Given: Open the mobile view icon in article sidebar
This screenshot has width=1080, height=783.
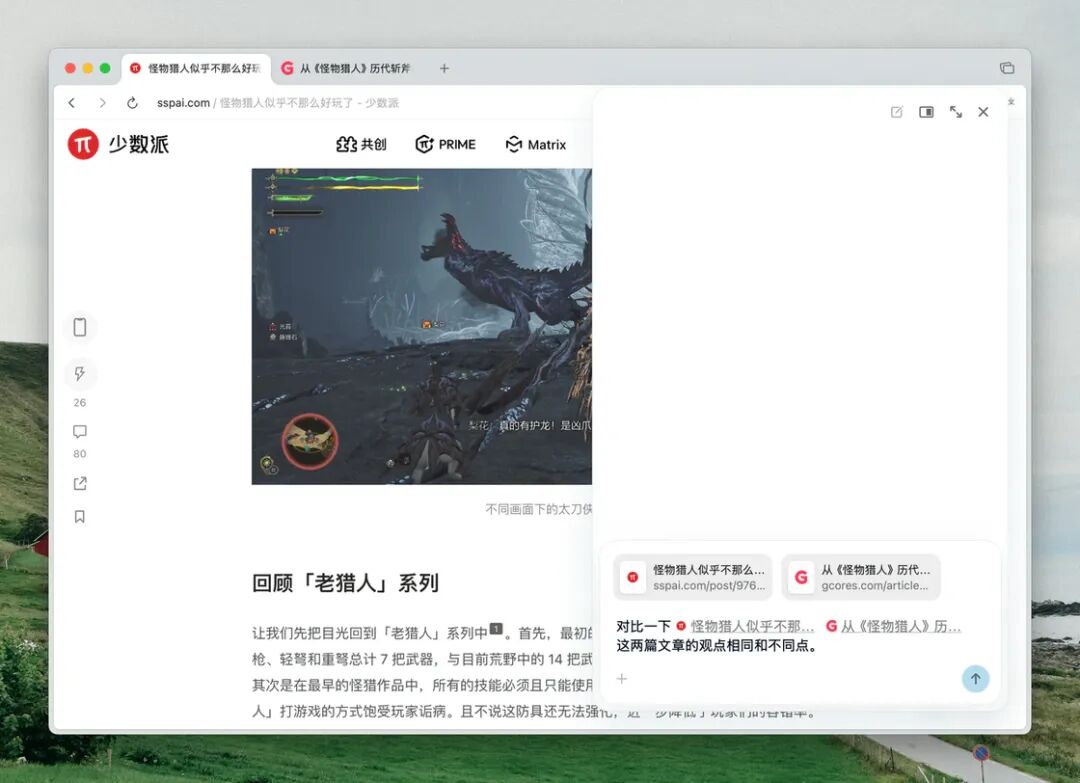Looking at the screenshot, I should 80,327.
